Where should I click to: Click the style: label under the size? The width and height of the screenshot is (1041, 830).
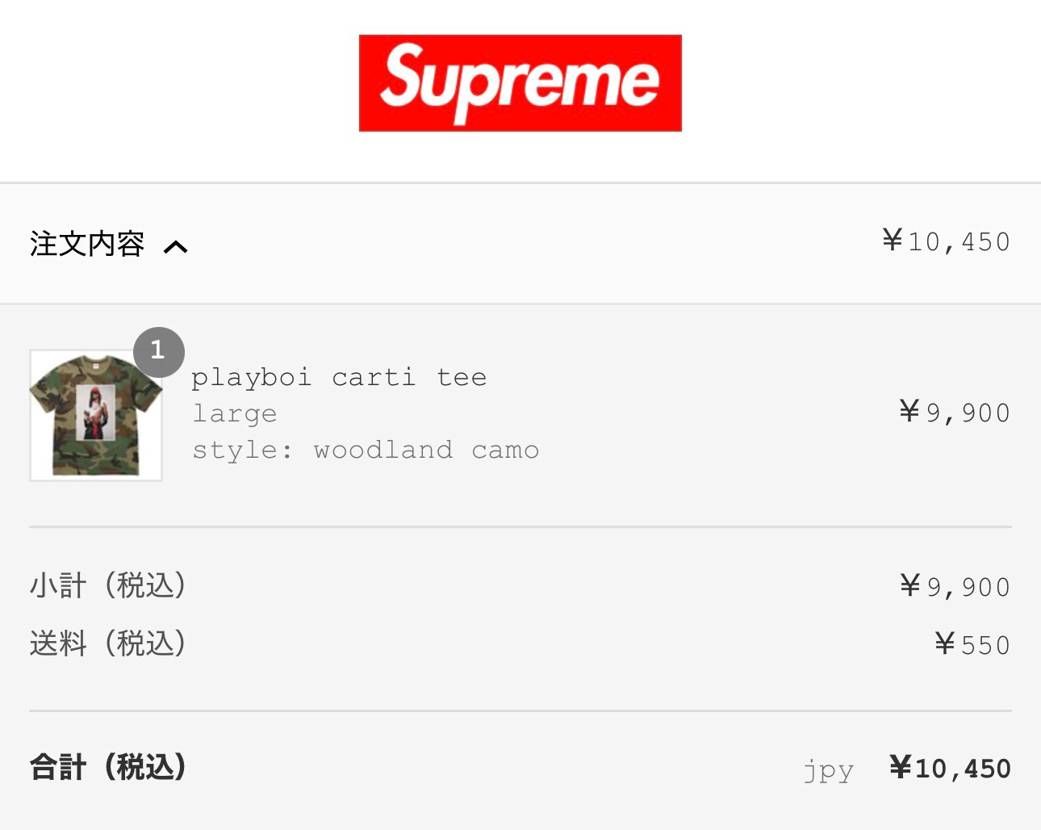242,450
